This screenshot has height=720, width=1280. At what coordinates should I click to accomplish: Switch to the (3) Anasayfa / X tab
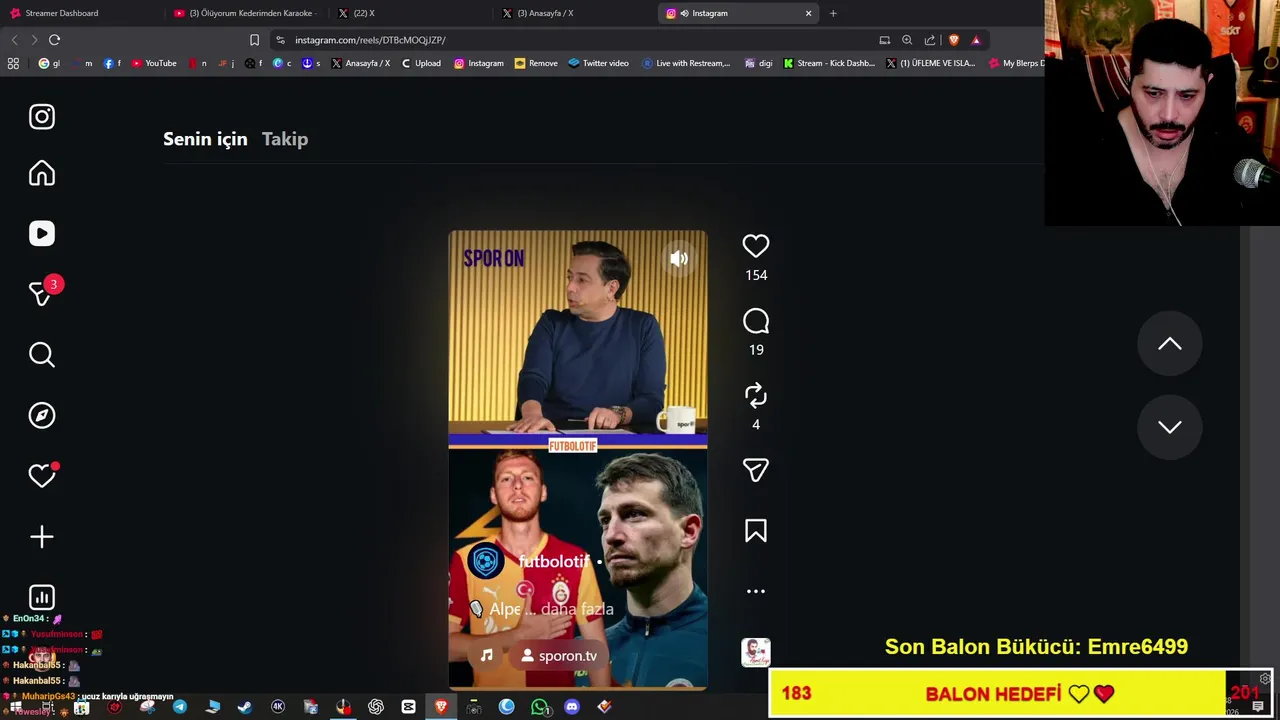(x=575, y=13)
